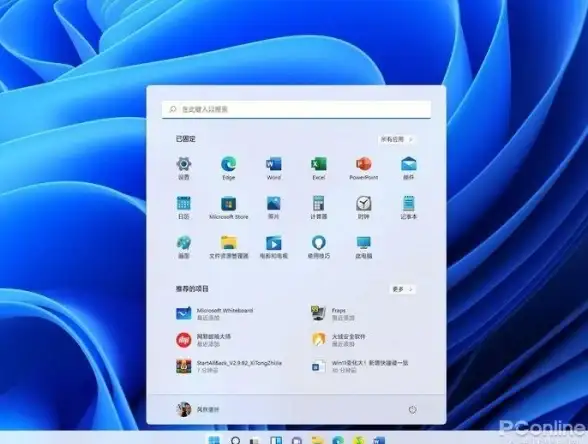The height and width of the screenshot is (444, 588).
Task: Open the Tips lightbulb app
Action: coord(319,247)
